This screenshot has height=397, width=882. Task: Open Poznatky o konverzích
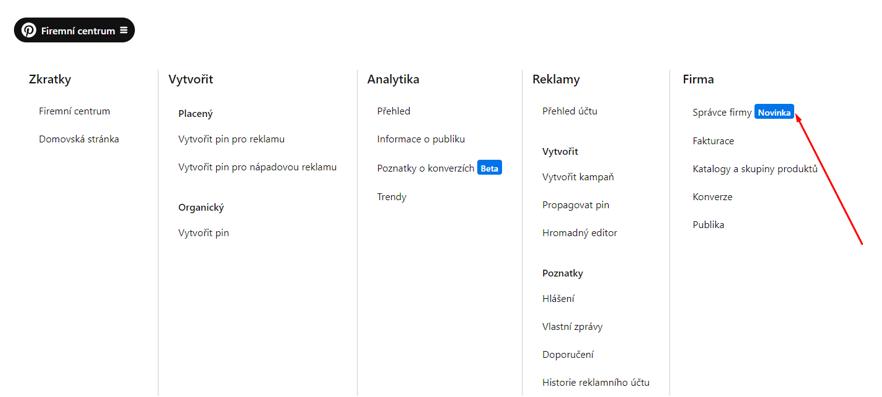[x=426, y=168]
